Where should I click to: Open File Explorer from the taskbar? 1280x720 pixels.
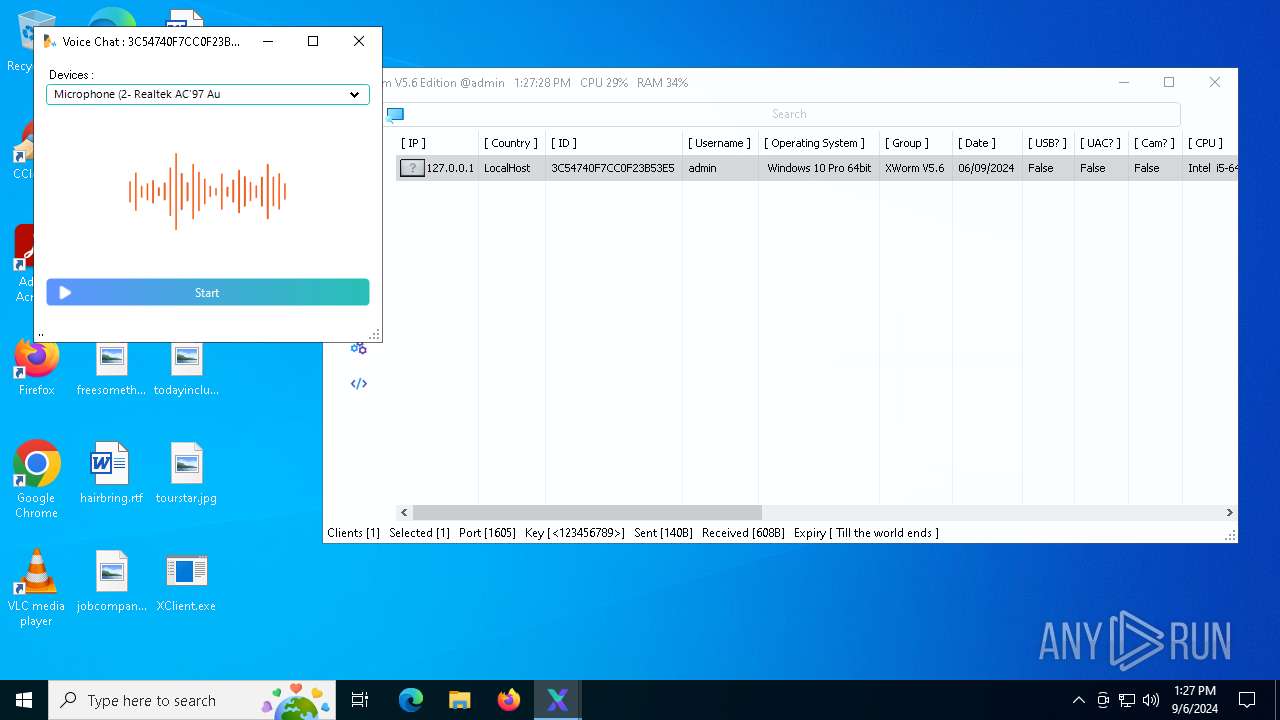point(460,700)
